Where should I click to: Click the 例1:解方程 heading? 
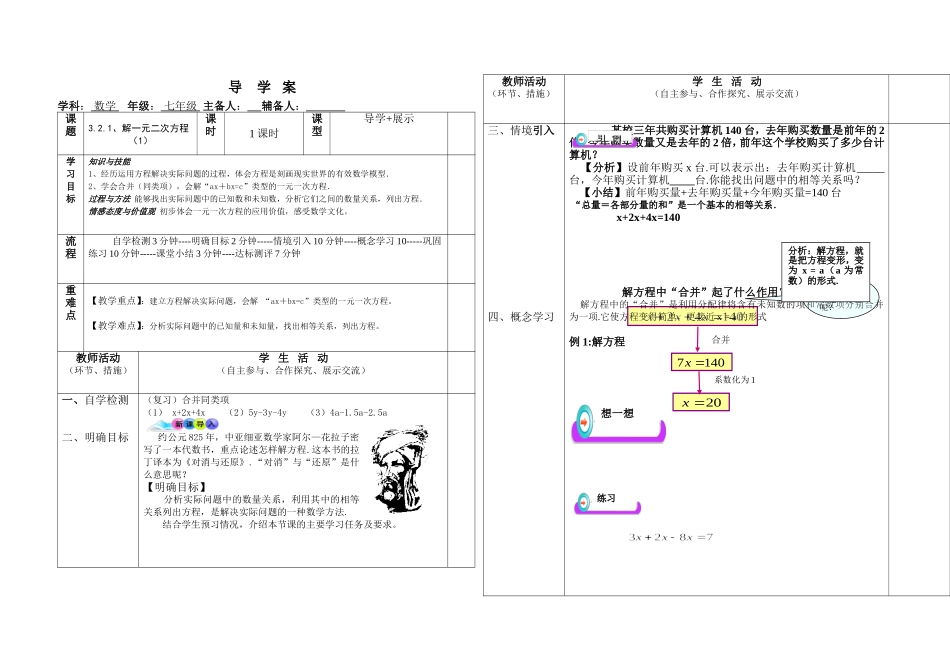[x=597, y=342]
